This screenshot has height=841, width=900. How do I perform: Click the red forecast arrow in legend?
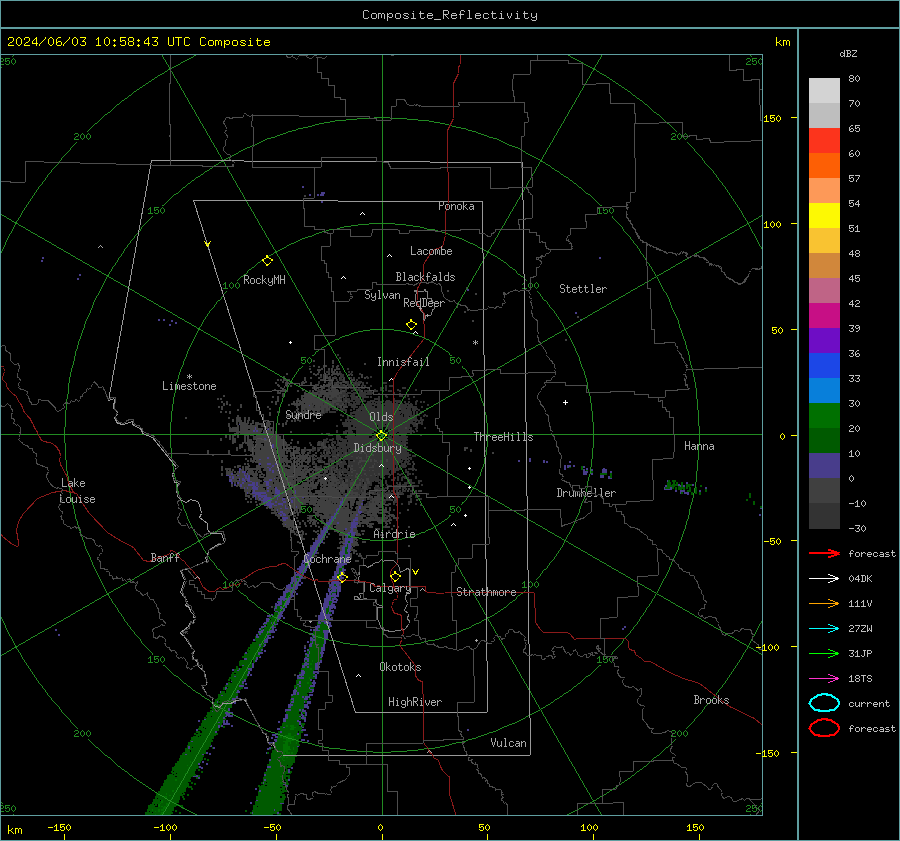pos(824,553)
